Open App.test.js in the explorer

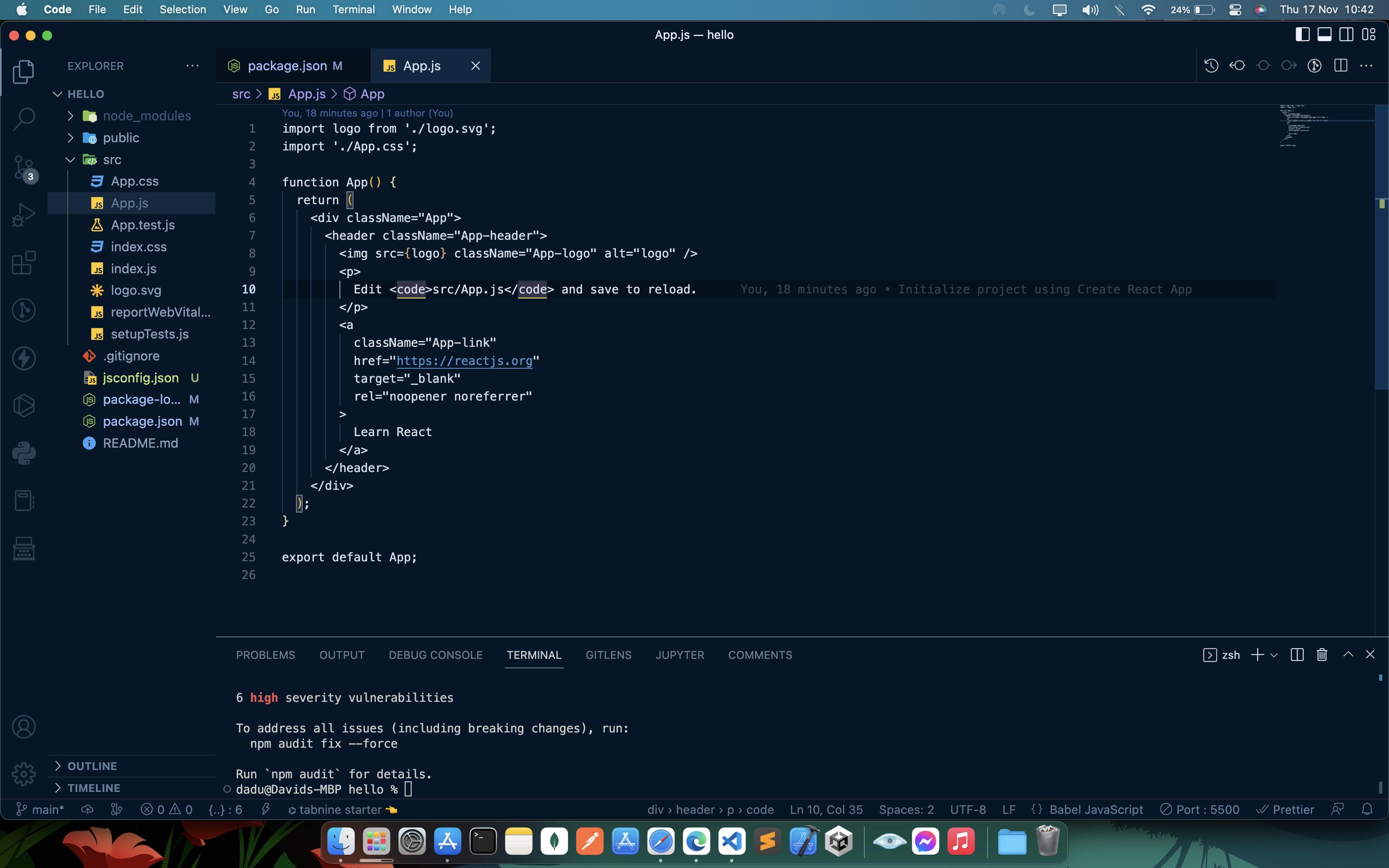[x=142, y=224]
